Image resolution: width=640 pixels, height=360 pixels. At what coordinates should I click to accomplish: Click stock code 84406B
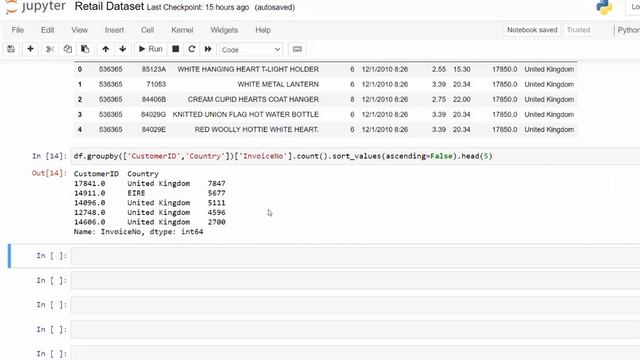[x=154, y=100]
